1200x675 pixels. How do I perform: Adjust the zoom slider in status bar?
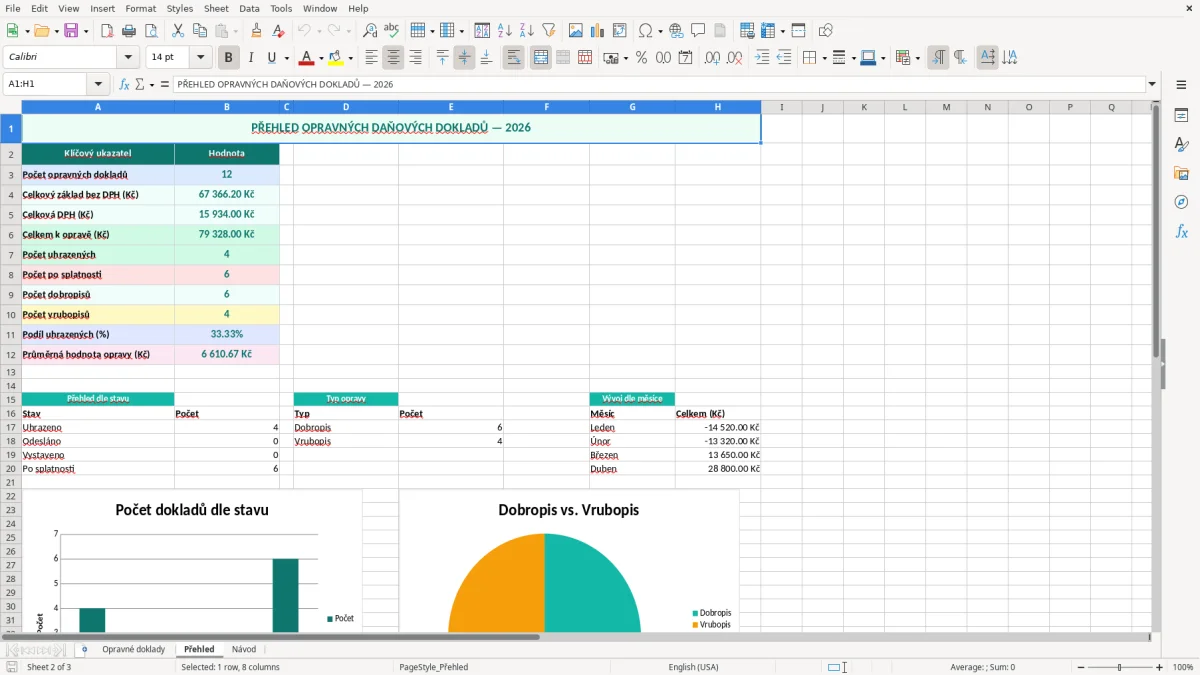(1119, 667)
